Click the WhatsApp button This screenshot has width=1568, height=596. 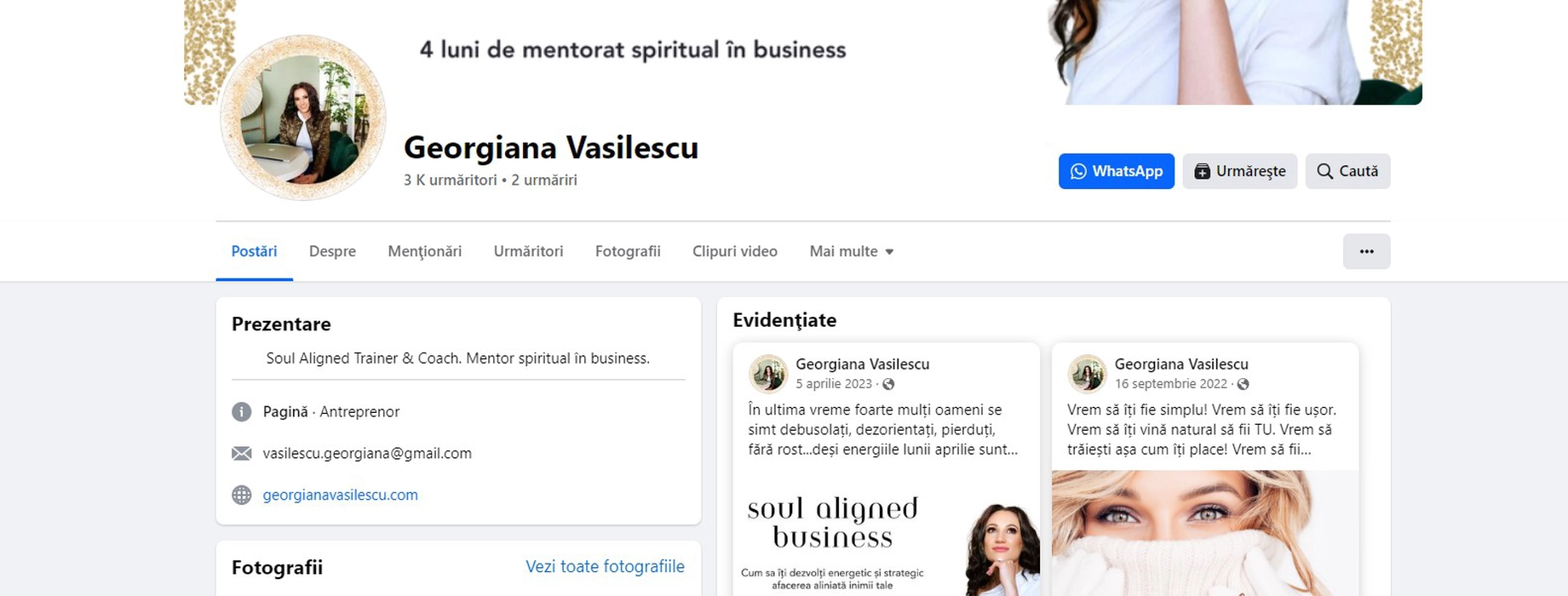pyautogui.click(x=1116, y=171)
